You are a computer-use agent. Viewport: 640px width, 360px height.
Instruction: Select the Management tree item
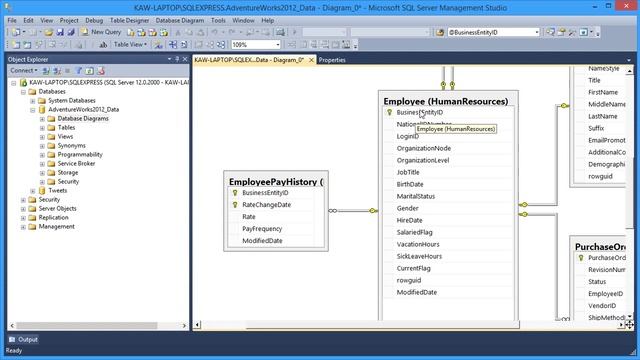coord(56,226)
